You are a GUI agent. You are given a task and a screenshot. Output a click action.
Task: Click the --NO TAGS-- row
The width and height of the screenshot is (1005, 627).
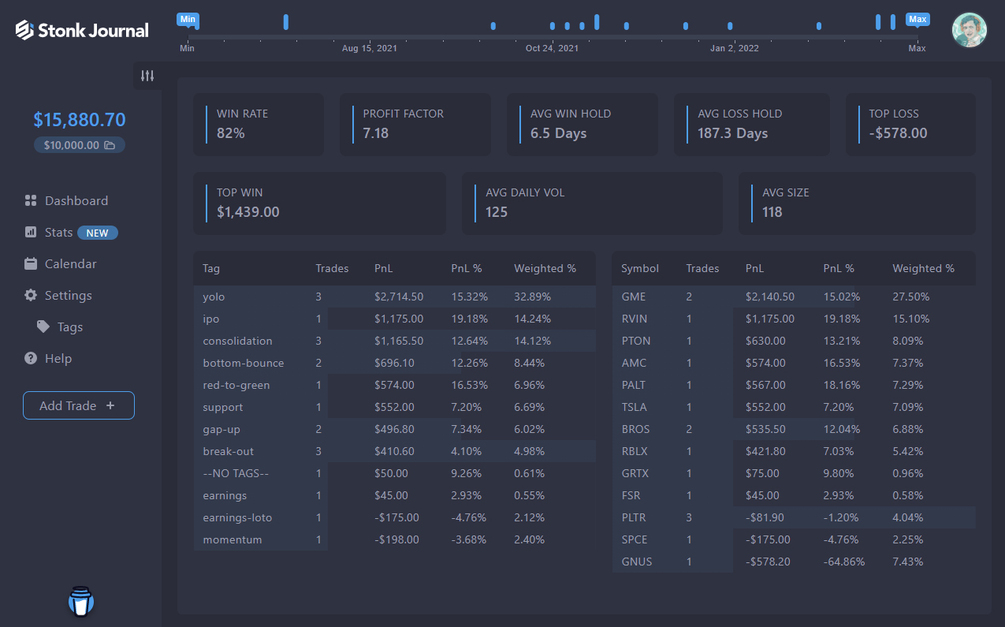click(x=394, y=473)
